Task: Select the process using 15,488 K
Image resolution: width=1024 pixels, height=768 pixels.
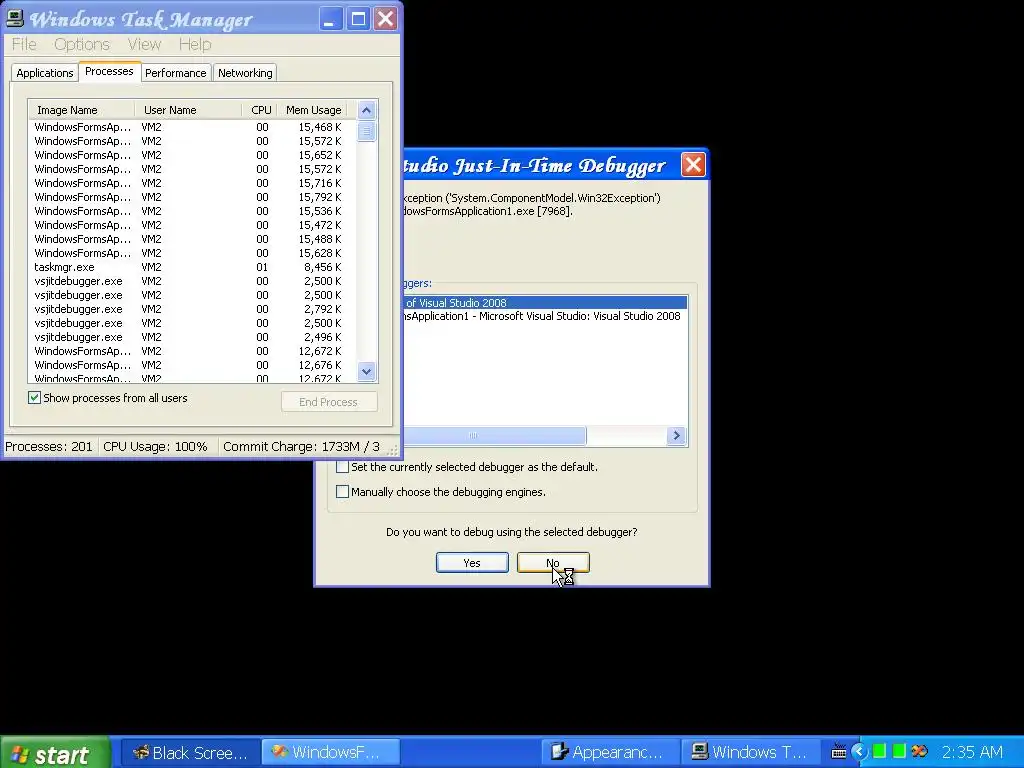Action: tap(192, 239)
